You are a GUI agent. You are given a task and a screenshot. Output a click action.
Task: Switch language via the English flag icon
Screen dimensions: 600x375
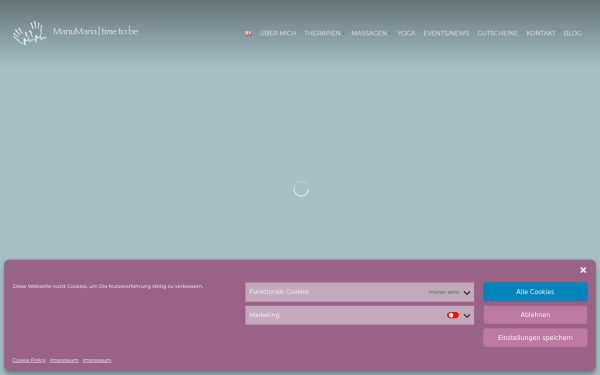pos(248,33)
